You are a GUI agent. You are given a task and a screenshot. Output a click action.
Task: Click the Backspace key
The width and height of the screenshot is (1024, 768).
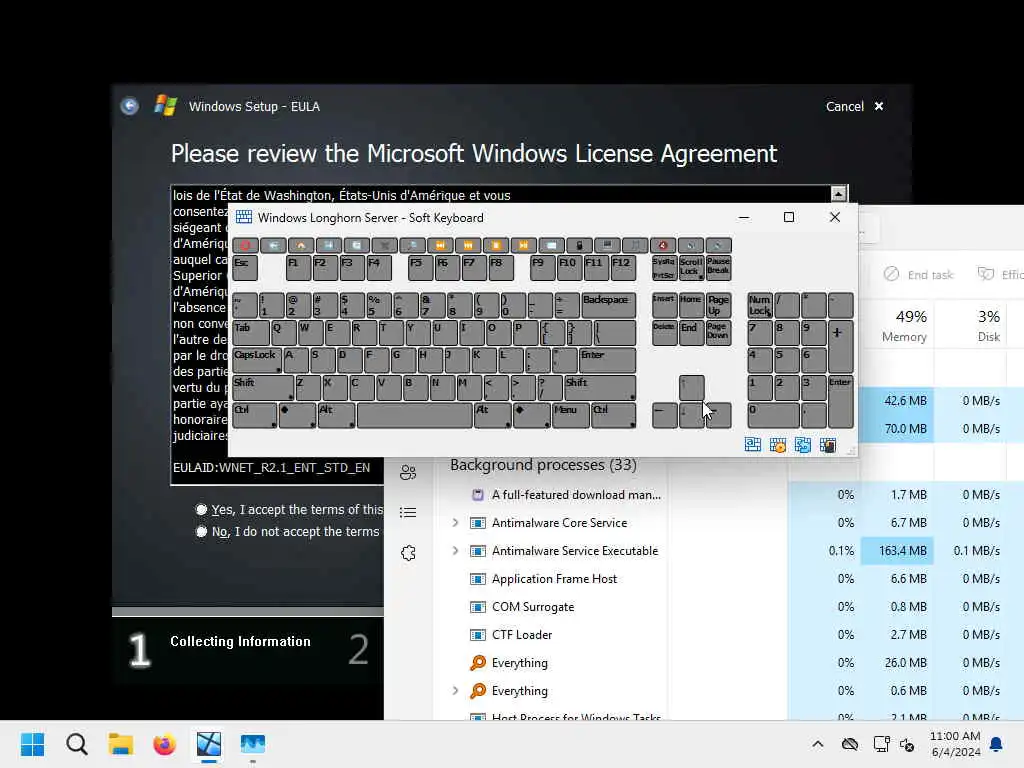click(608, 305)
